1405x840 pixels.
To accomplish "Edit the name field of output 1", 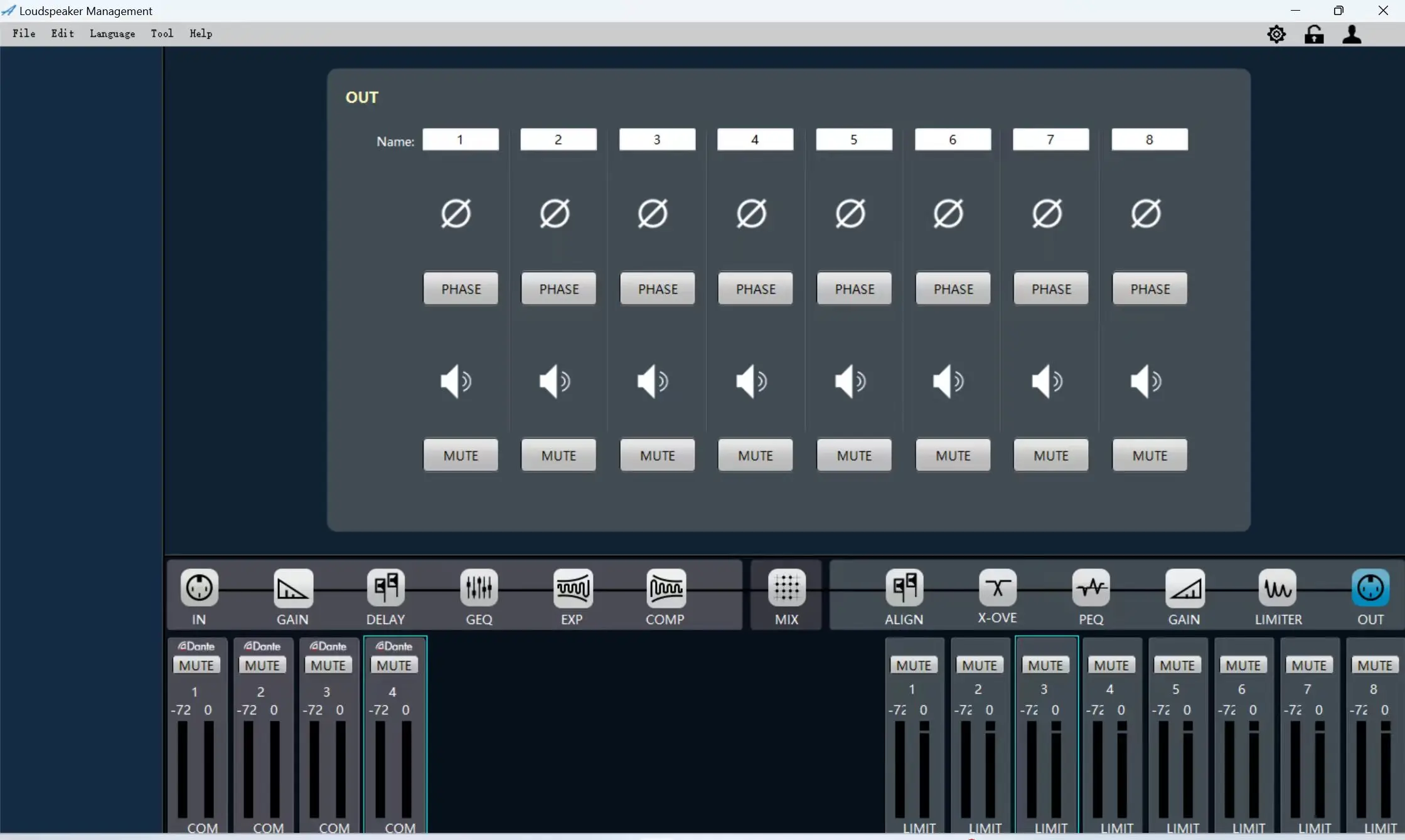I will pyautogui.click(x=461, y=139).
